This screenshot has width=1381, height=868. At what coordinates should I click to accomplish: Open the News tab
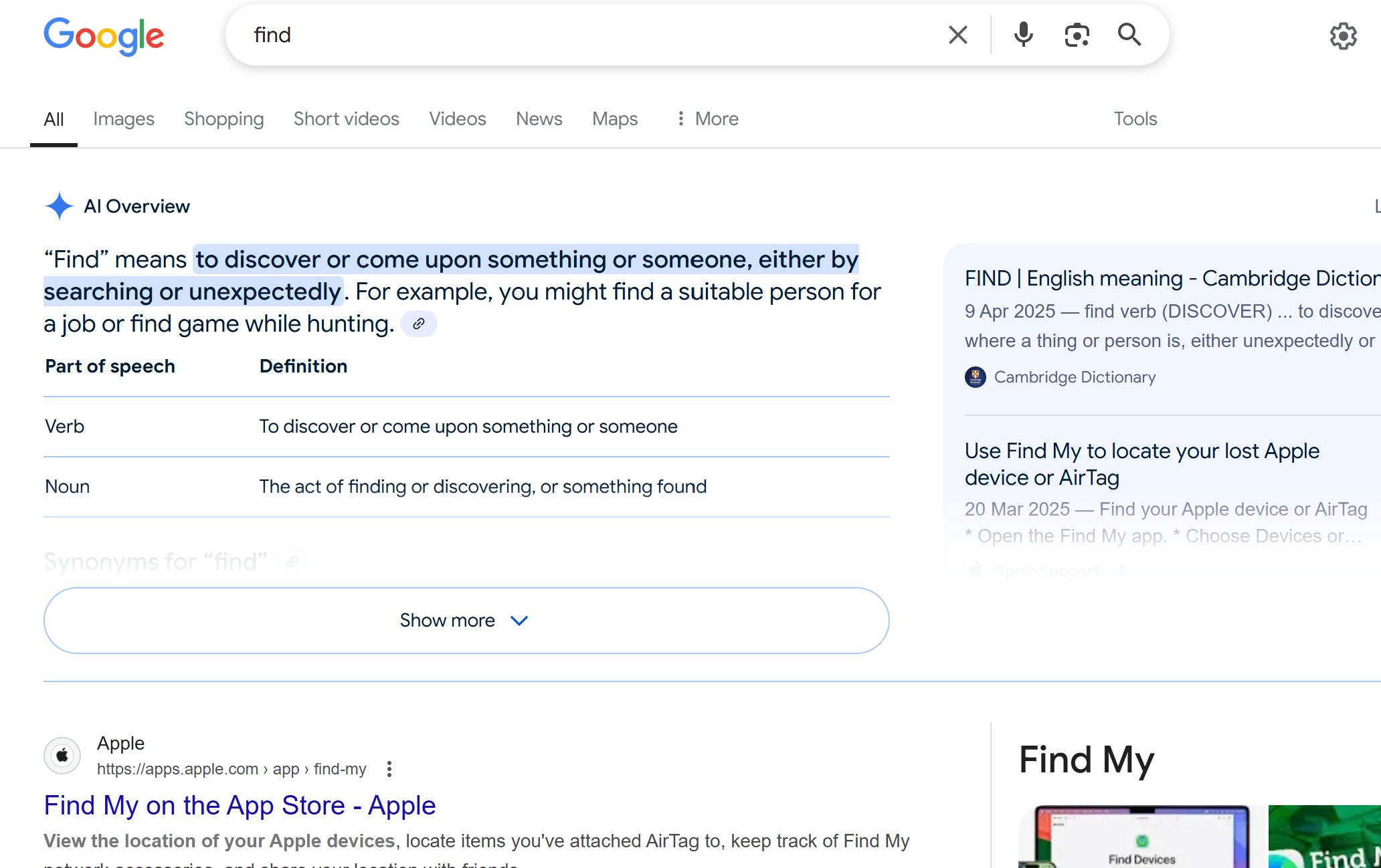539,119
